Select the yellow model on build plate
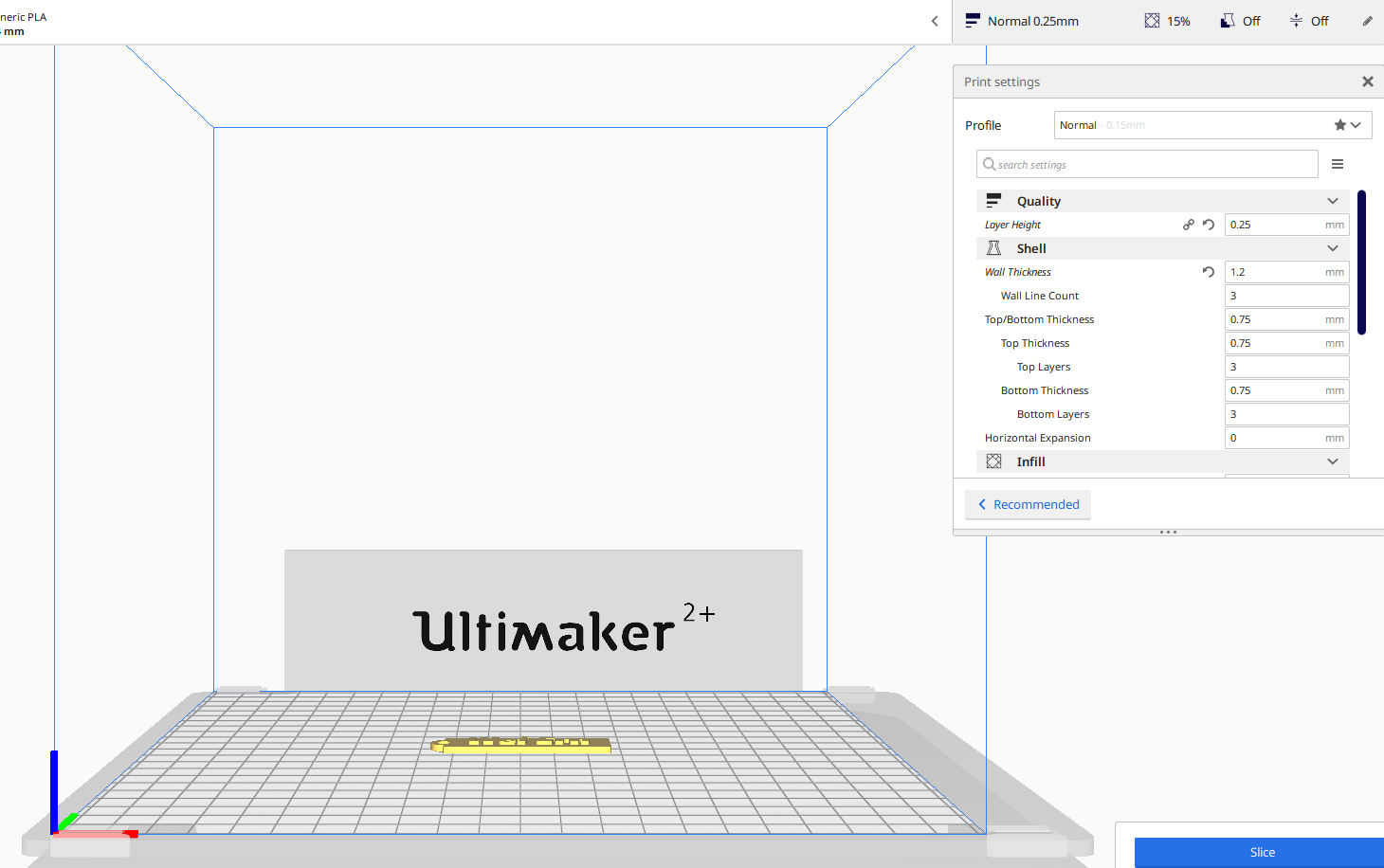Viewport: 1384px width, 868px height. [520, 747]
